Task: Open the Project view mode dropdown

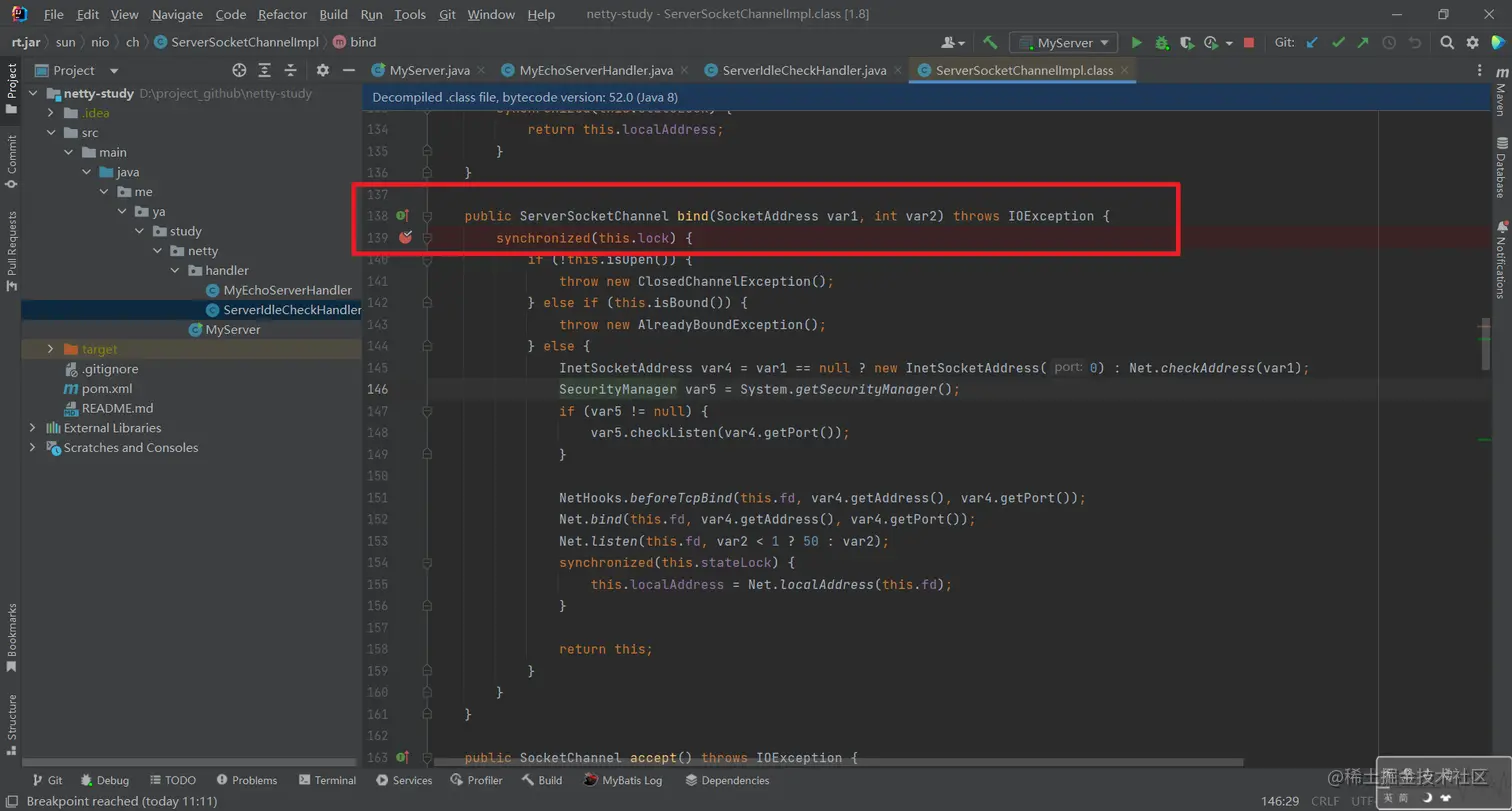Action: coord(113,70)
